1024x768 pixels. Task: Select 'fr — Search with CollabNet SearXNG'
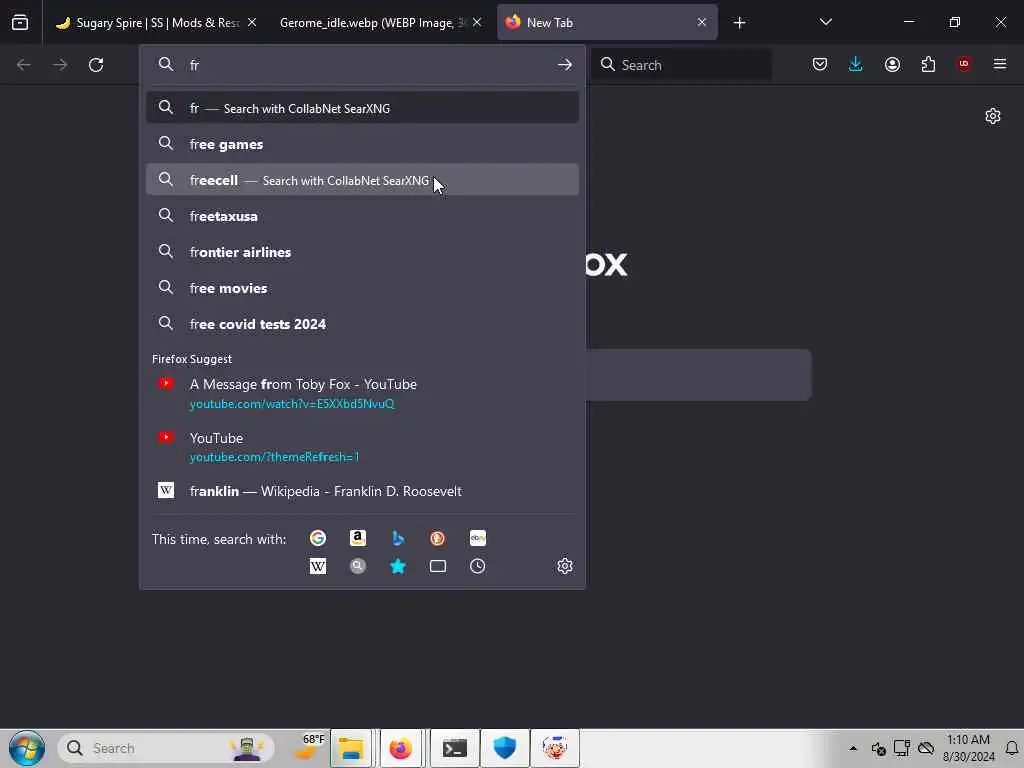tap(362, 108)
